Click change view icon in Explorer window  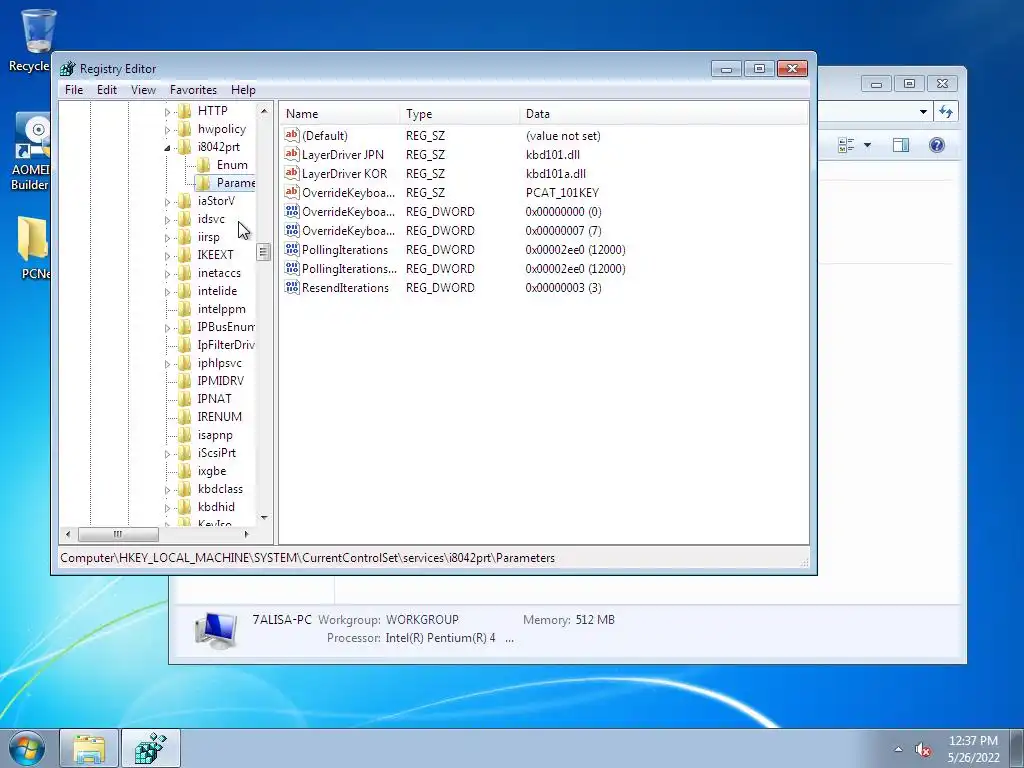(846, 145)
